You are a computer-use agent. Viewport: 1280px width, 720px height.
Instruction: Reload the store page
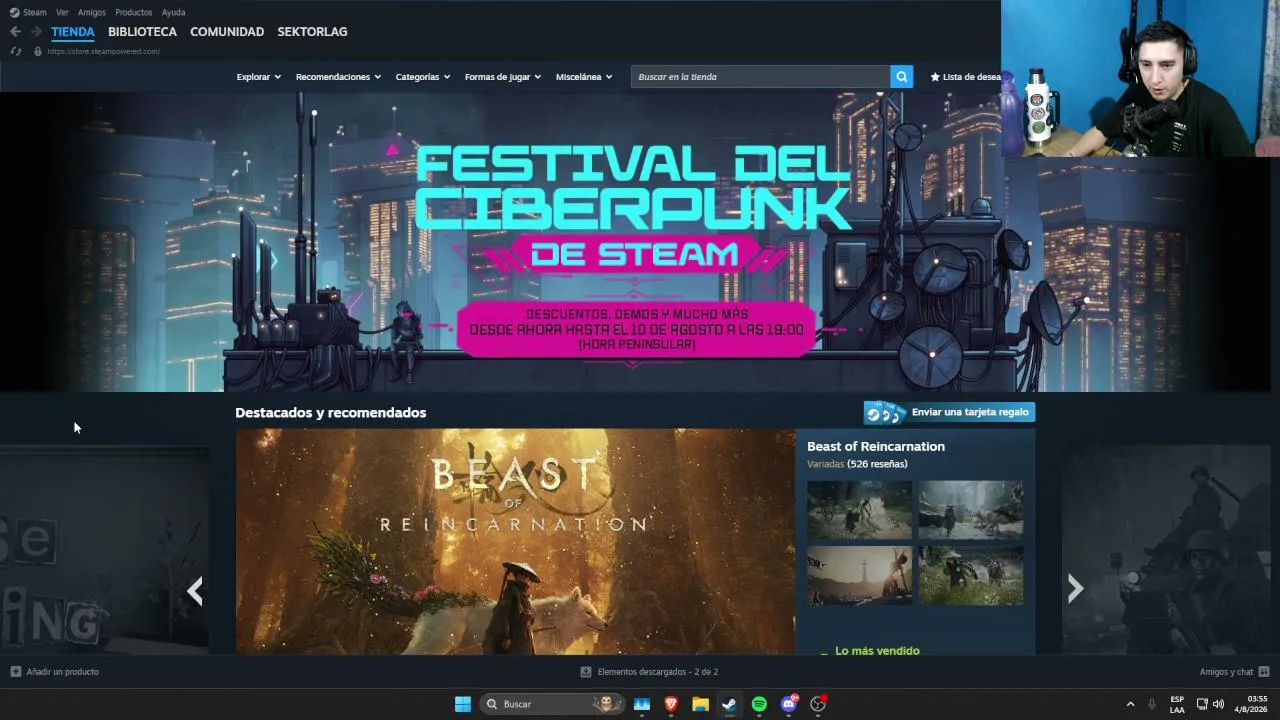pos(15,51)
